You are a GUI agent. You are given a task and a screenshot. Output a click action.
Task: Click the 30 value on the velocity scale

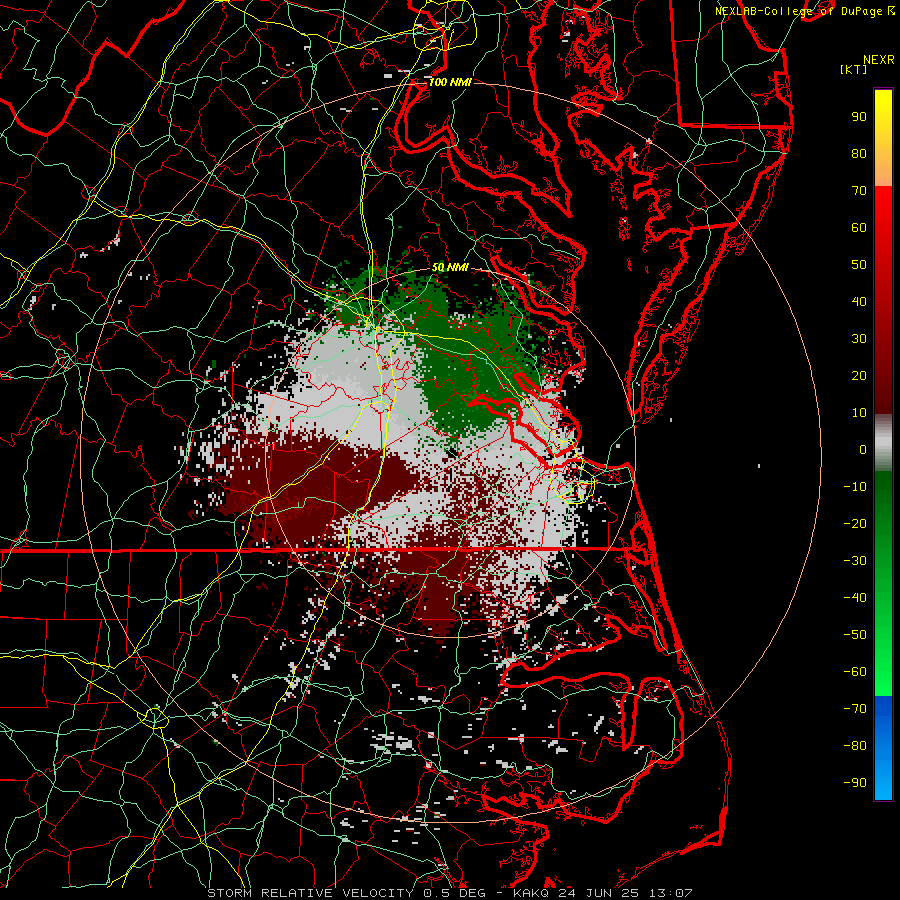click(x=859, y=339)
